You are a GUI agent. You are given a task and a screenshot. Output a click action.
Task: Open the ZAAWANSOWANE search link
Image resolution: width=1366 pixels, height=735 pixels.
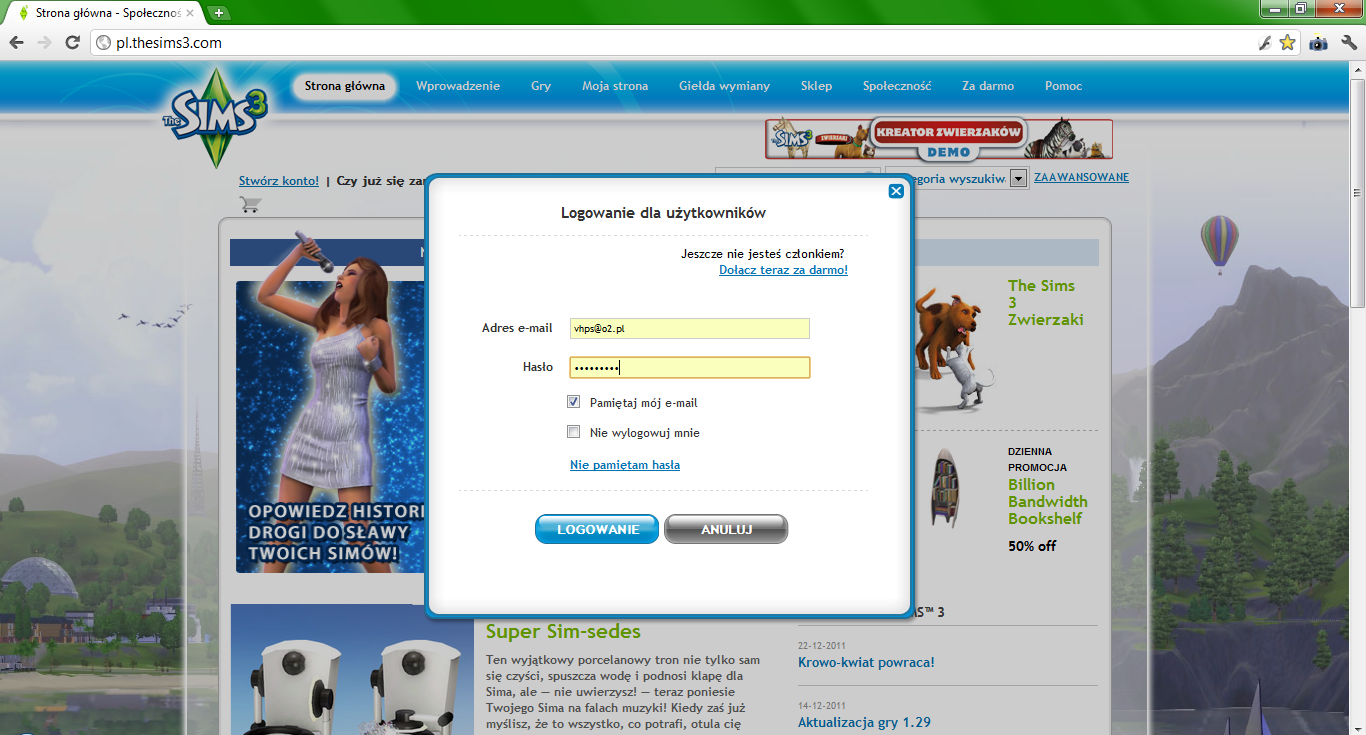1081,178
